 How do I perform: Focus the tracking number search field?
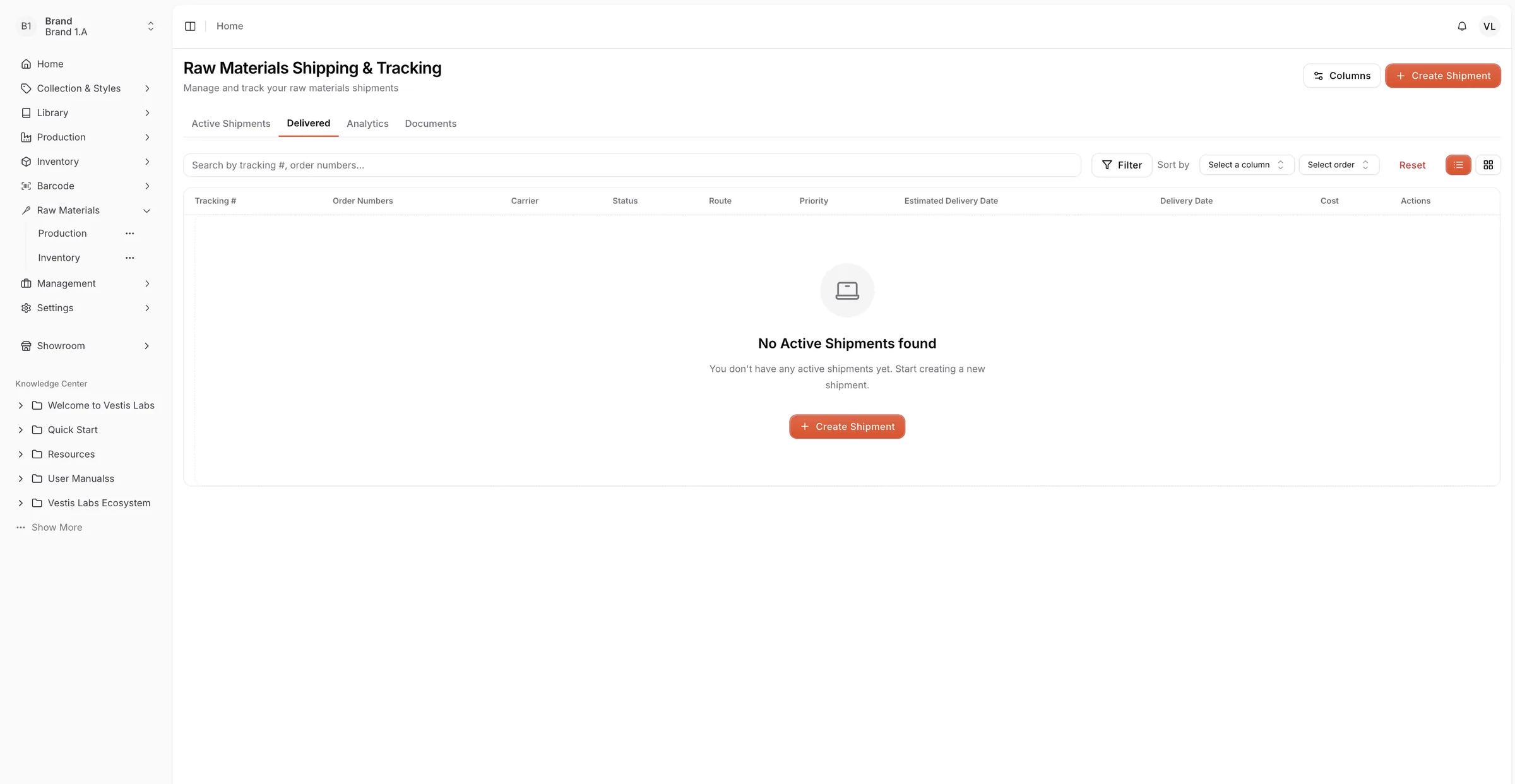point(632,165)
